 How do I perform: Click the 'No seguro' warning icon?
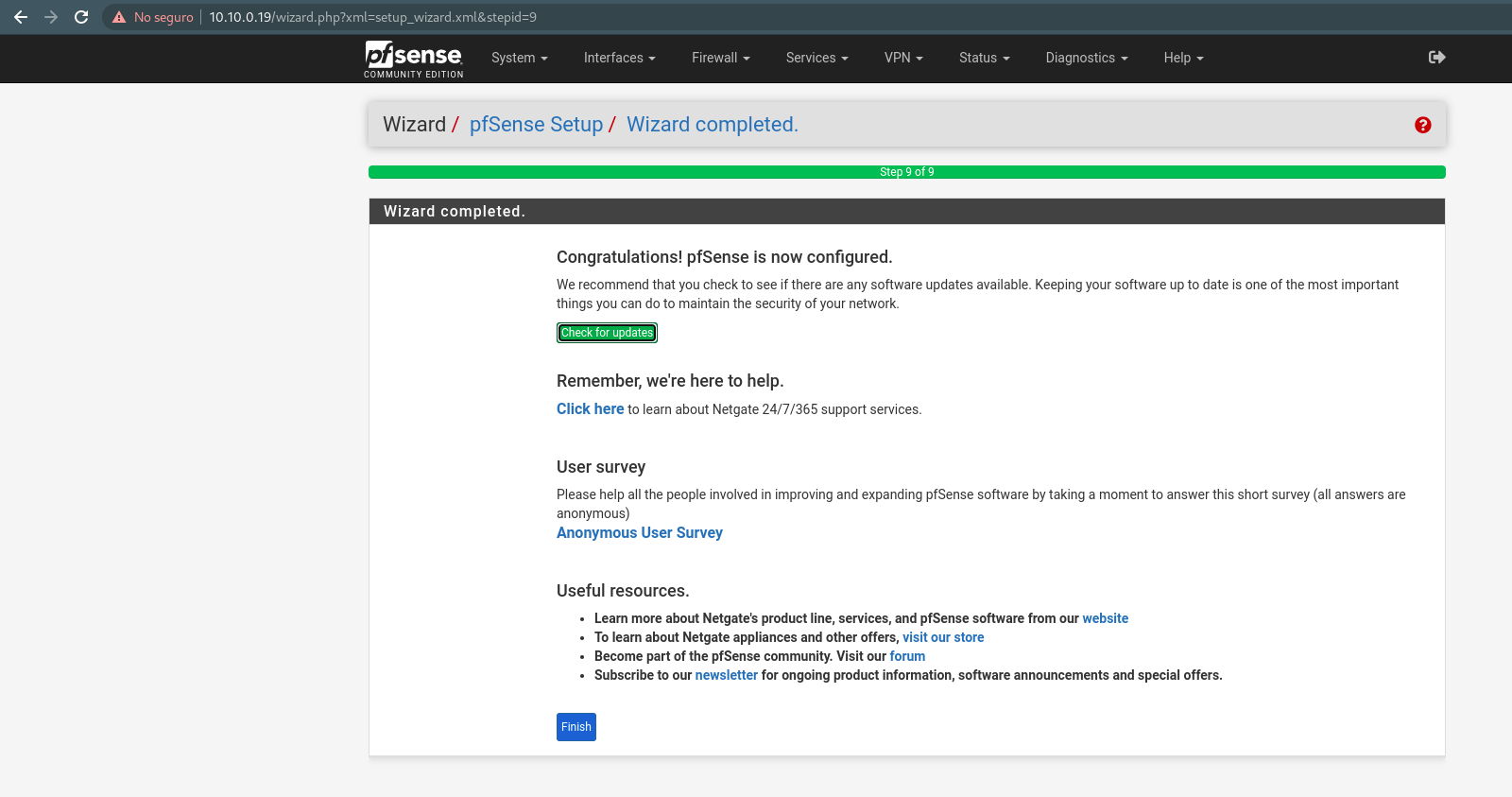(x=119, y=17)
